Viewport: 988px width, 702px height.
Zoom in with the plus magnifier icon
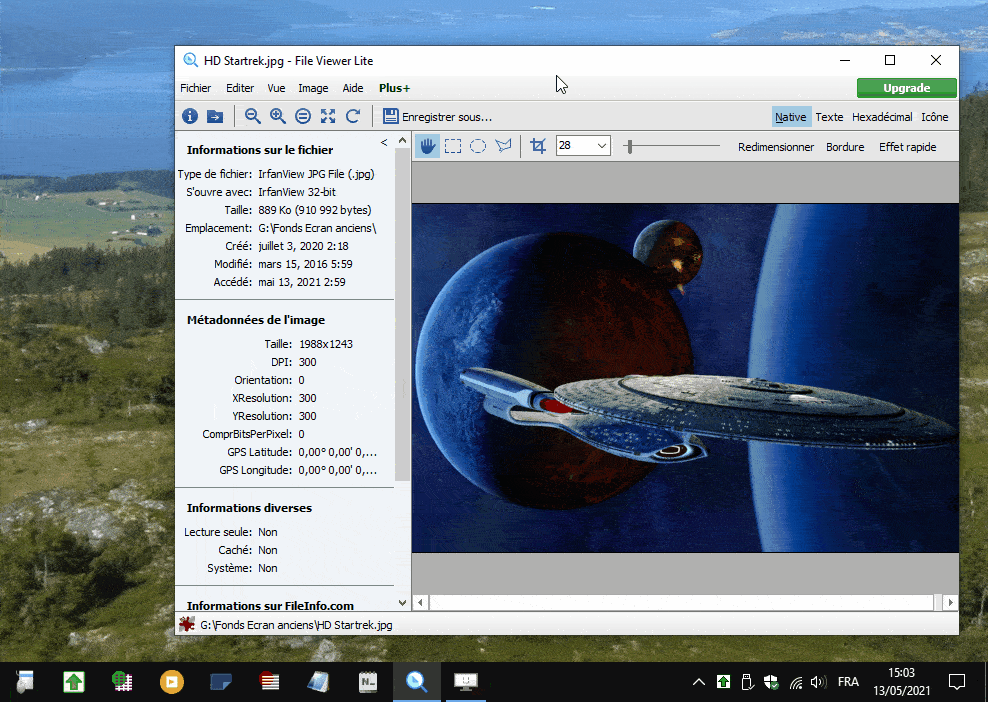(x=278, y=116)
